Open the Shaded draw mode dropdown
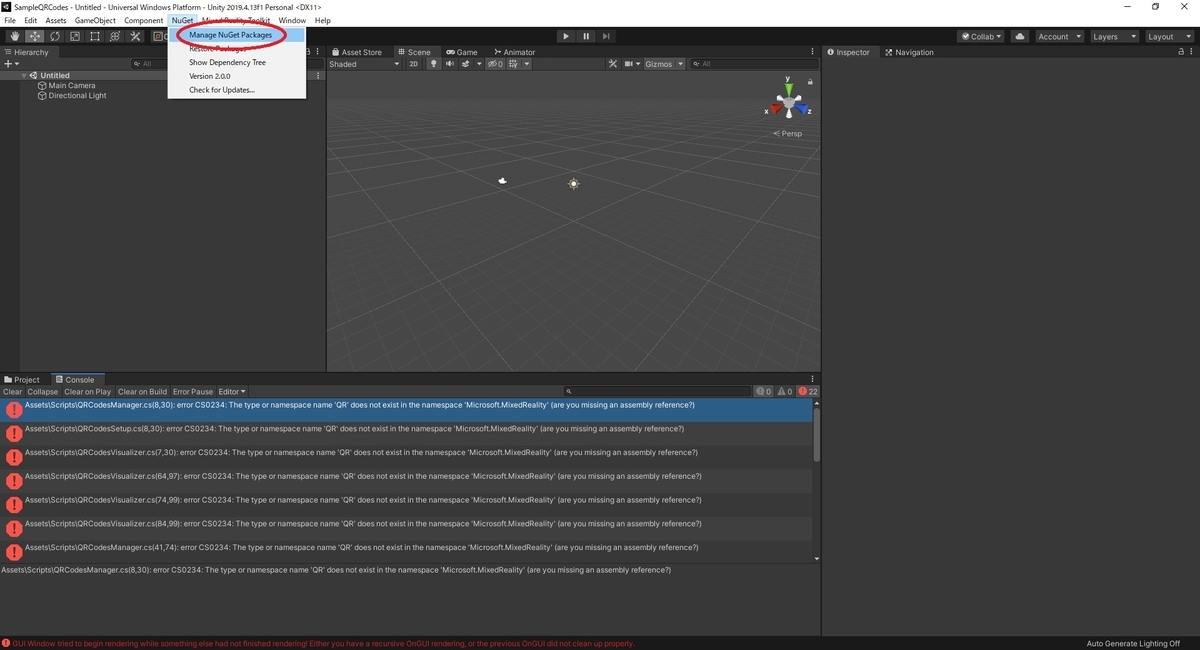 pyautogui.click(x=363, y=64)
